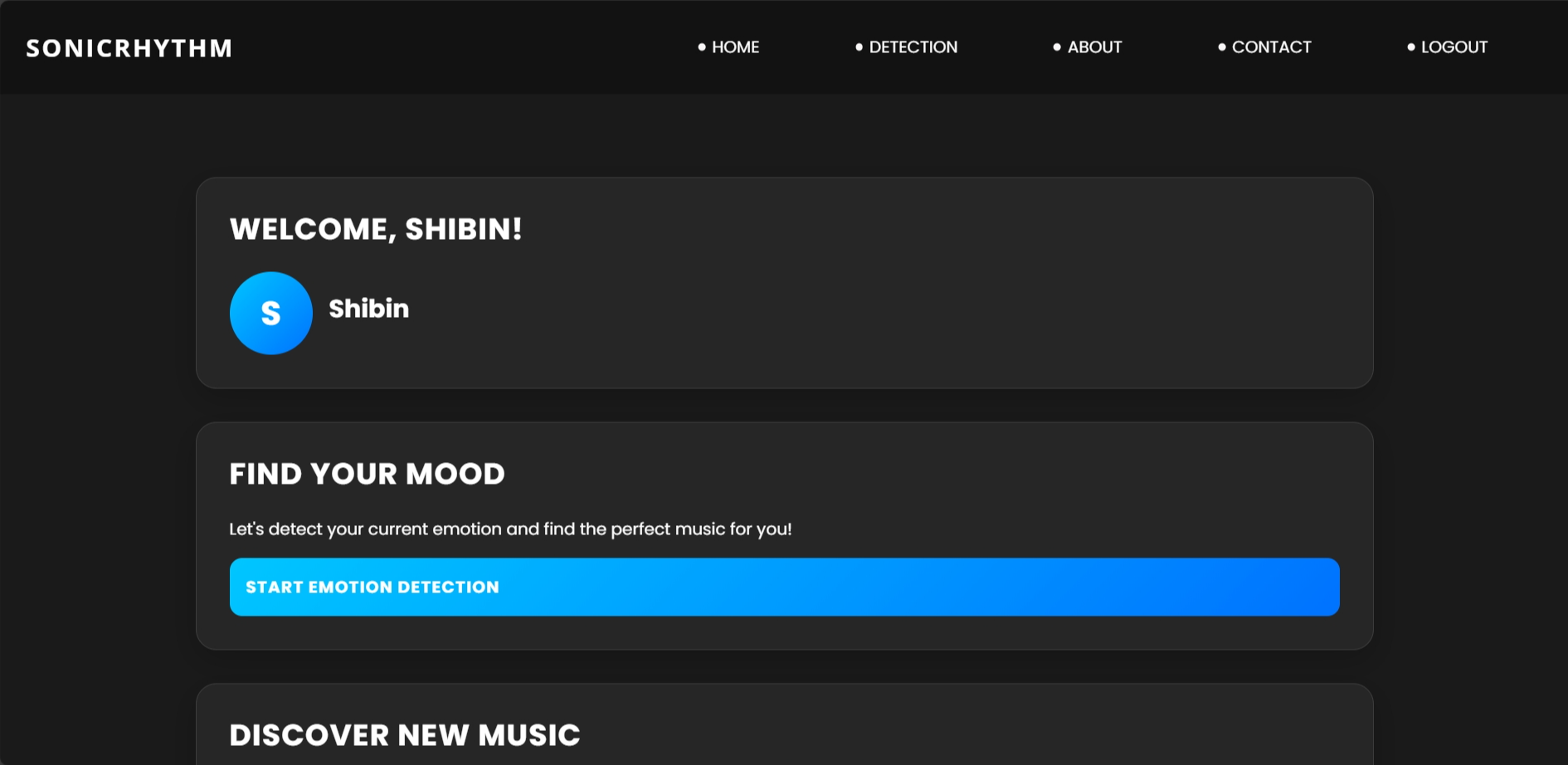Click the WELCOME, SHIBIN! heading
This screenshot has height=765, width=1568.
click(376, 229)
